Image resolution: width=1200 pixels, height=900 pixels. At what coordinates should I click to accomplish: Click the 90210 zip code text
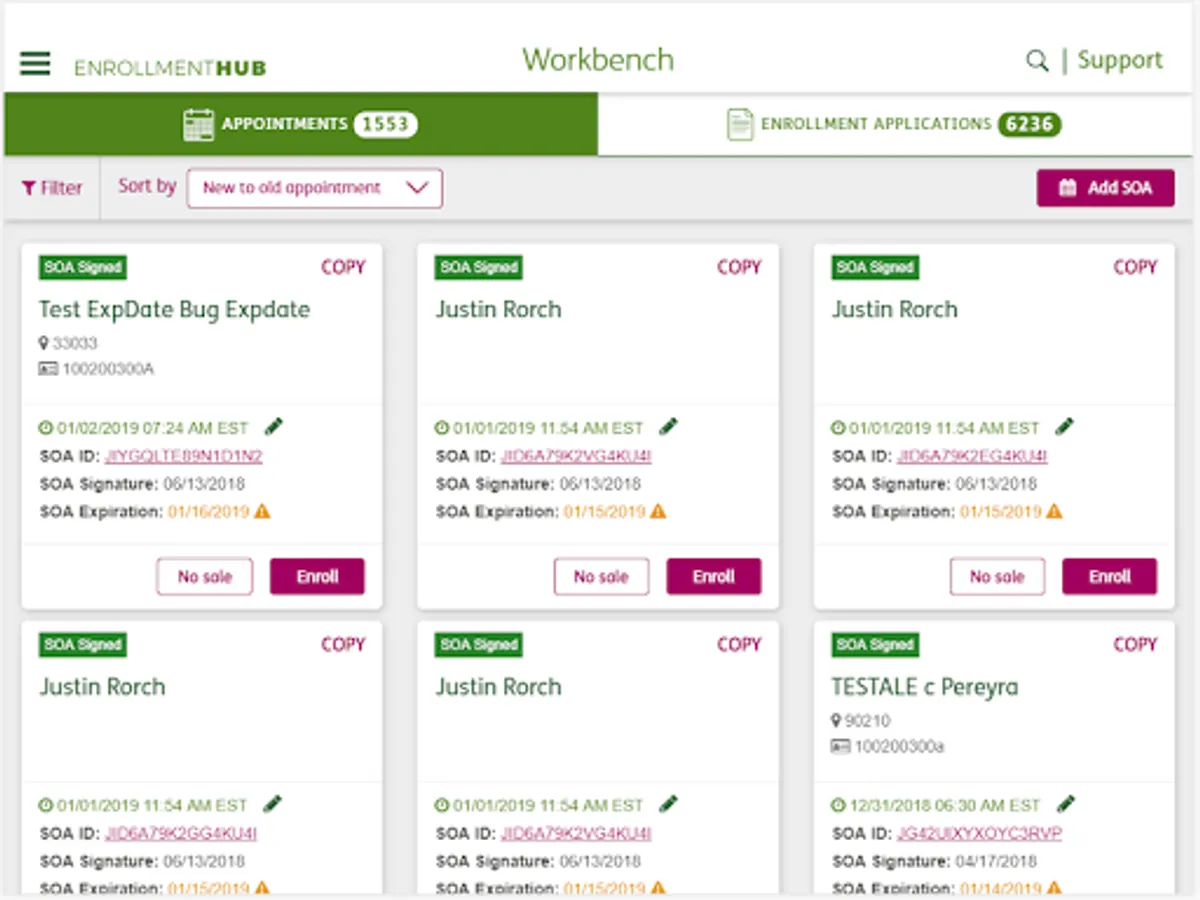point(867,720)
